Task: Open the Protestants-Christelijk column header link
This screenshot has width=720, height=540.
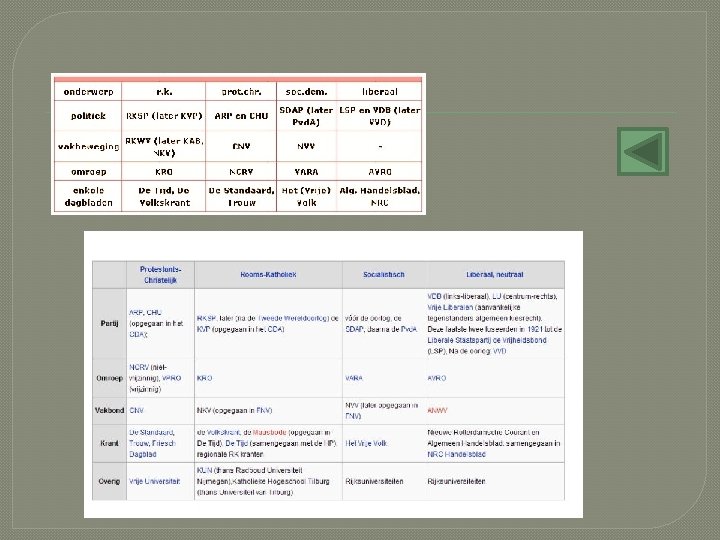Action: coord(160,275)
